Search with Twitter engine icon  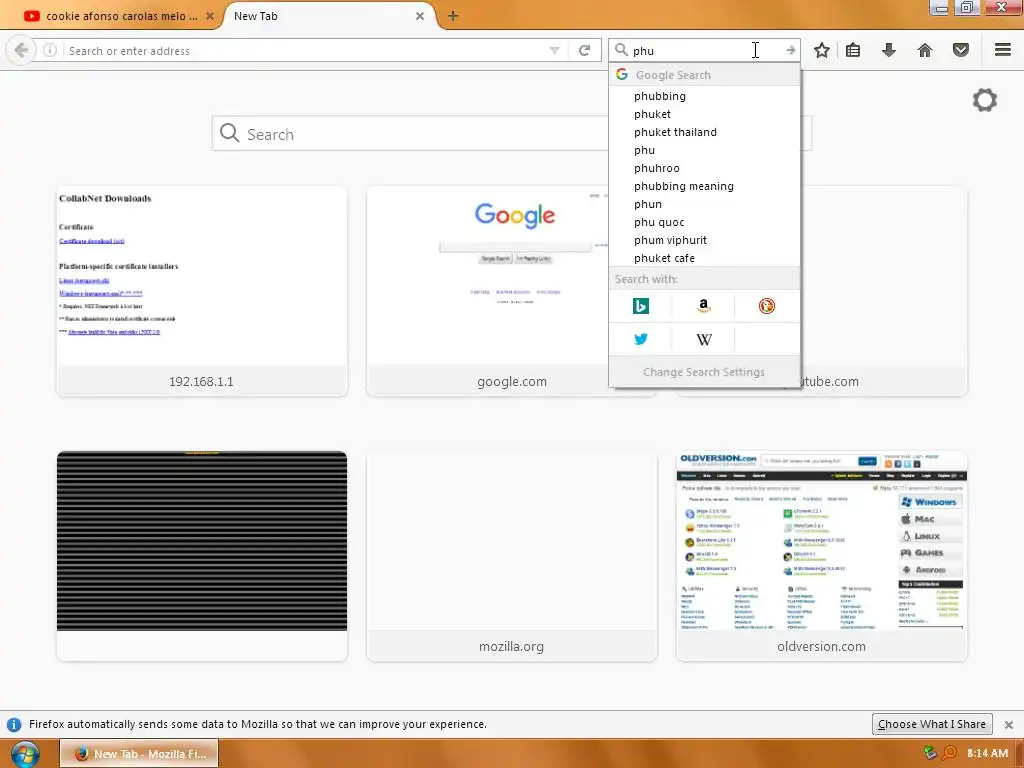click(641, 339)
